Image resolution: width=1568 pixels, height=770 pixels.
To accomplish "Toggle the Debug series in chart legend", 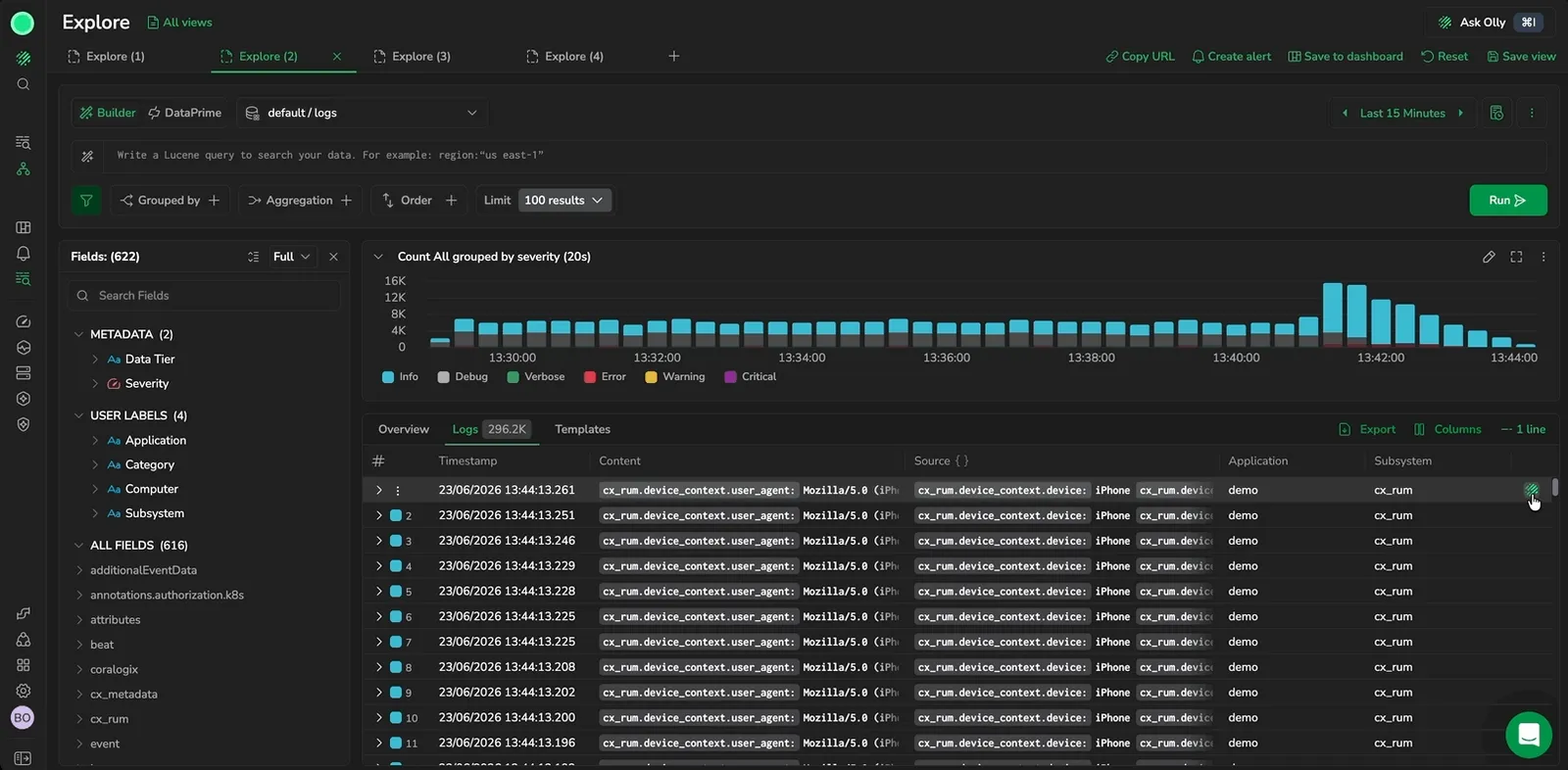I will click(x=463, y=377).
